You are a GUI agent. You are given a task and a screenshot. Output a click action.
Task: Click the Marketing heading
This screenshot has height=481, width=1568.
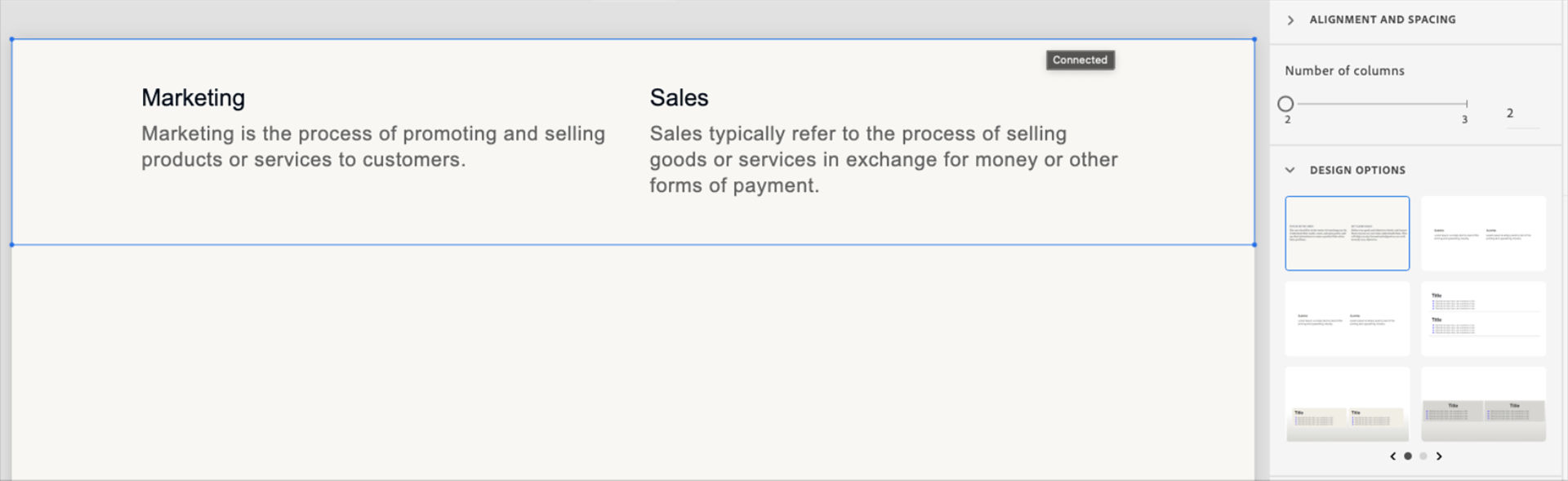[x=193, y=98]
